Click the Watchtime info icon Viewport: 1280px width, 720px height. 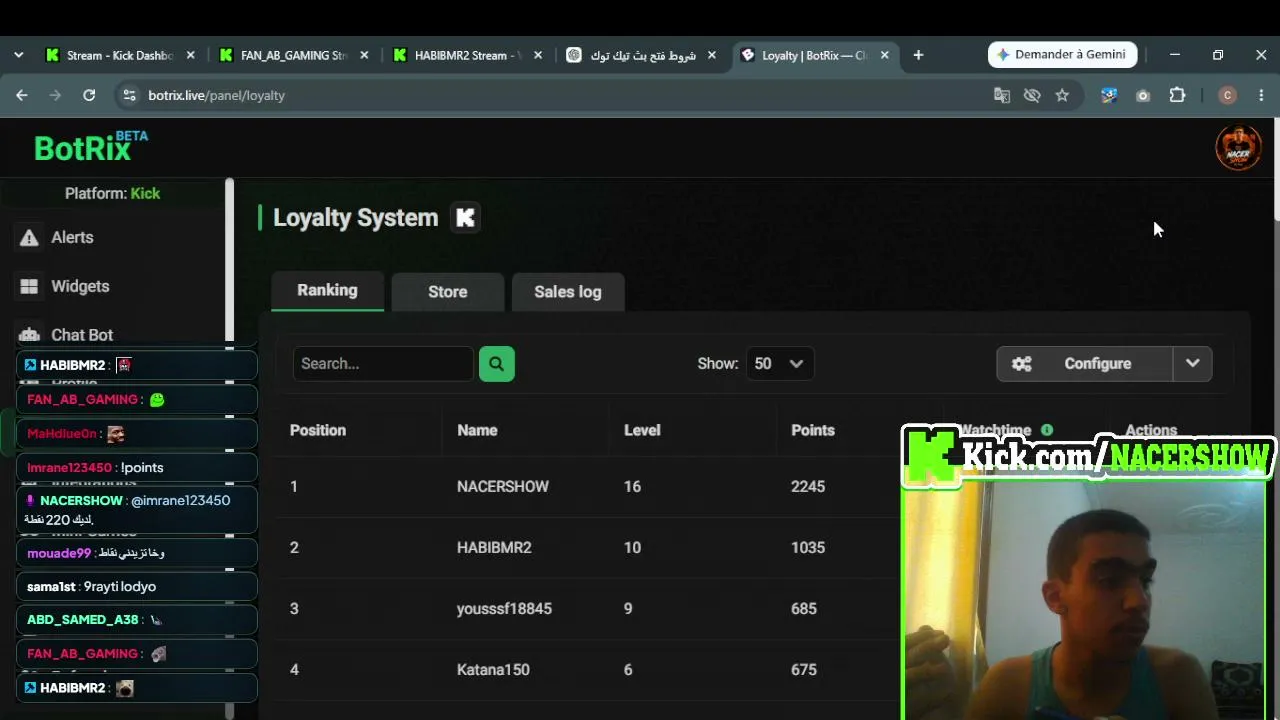coord(1047,430)
